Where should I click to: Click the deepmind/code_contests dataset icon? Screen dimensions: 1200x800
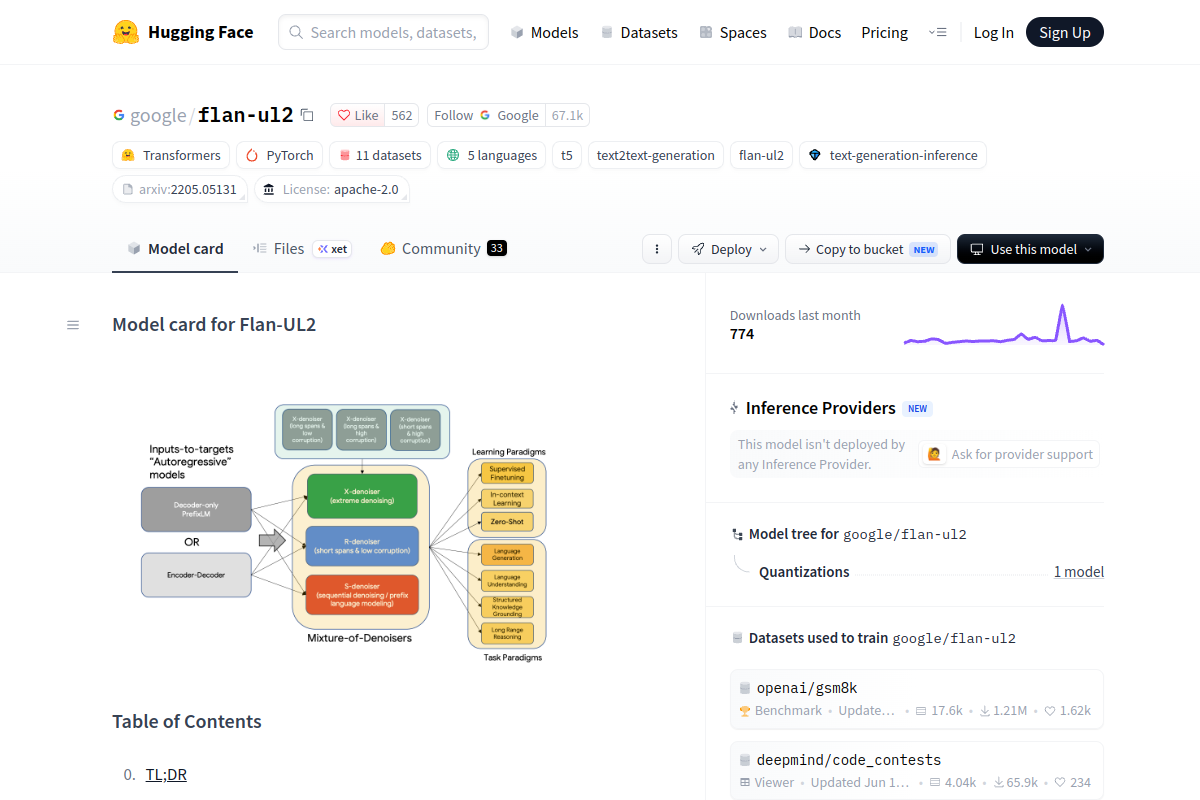pyautogui.click(x=745, y=760)
